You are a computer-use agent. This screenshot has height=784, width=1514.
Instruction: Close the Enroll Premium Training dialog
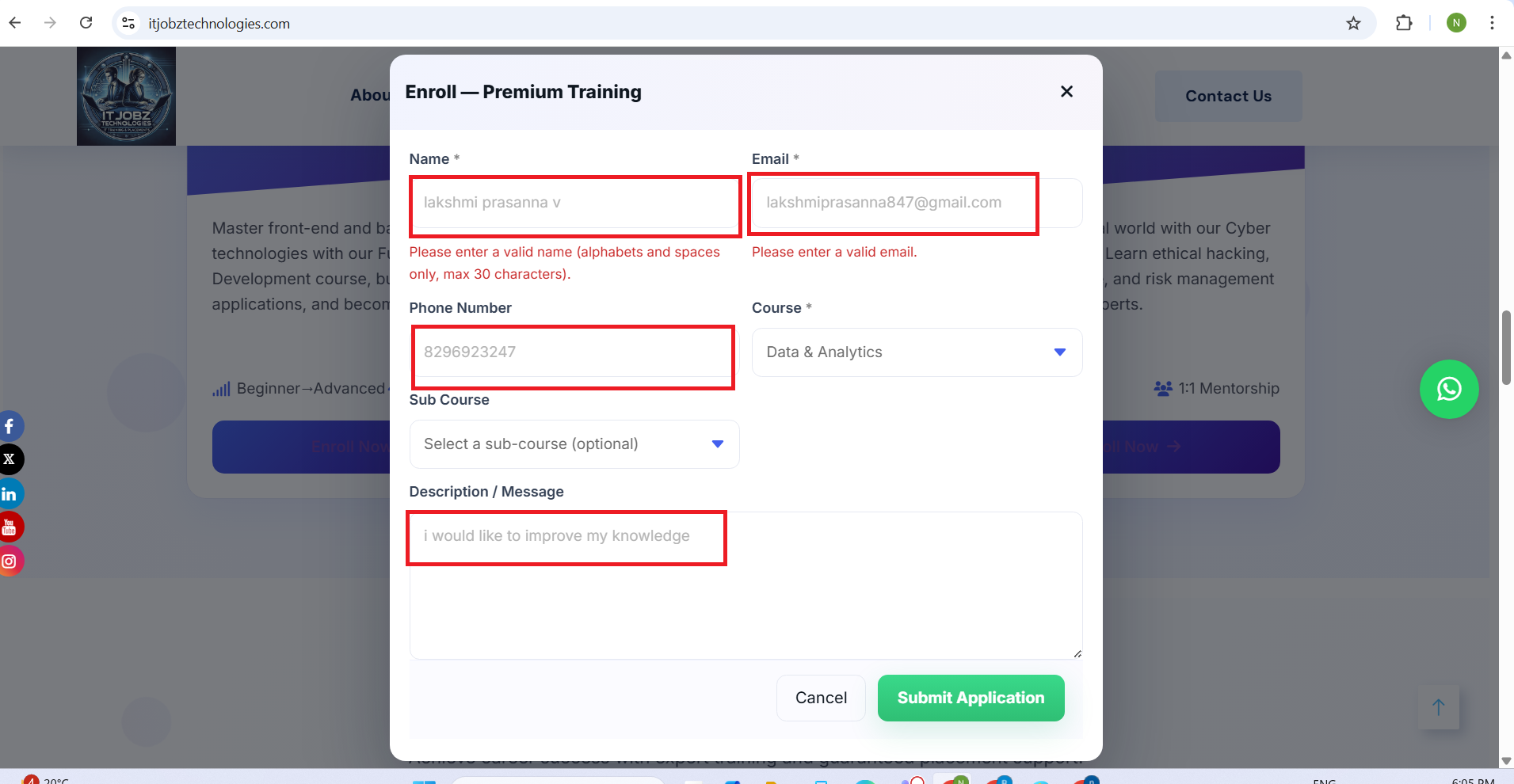pyautogui.click(x=1066, y=92)
